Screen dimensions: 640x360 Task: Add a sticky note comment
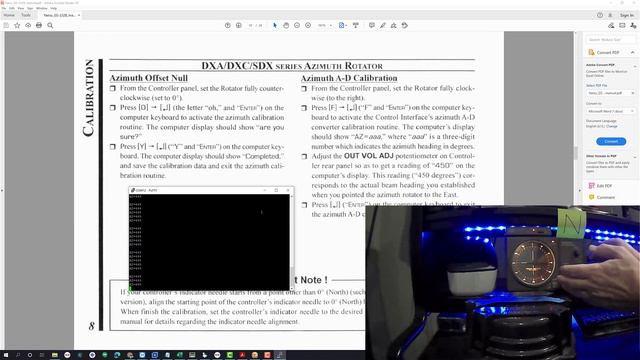click(x=371, y=25)
